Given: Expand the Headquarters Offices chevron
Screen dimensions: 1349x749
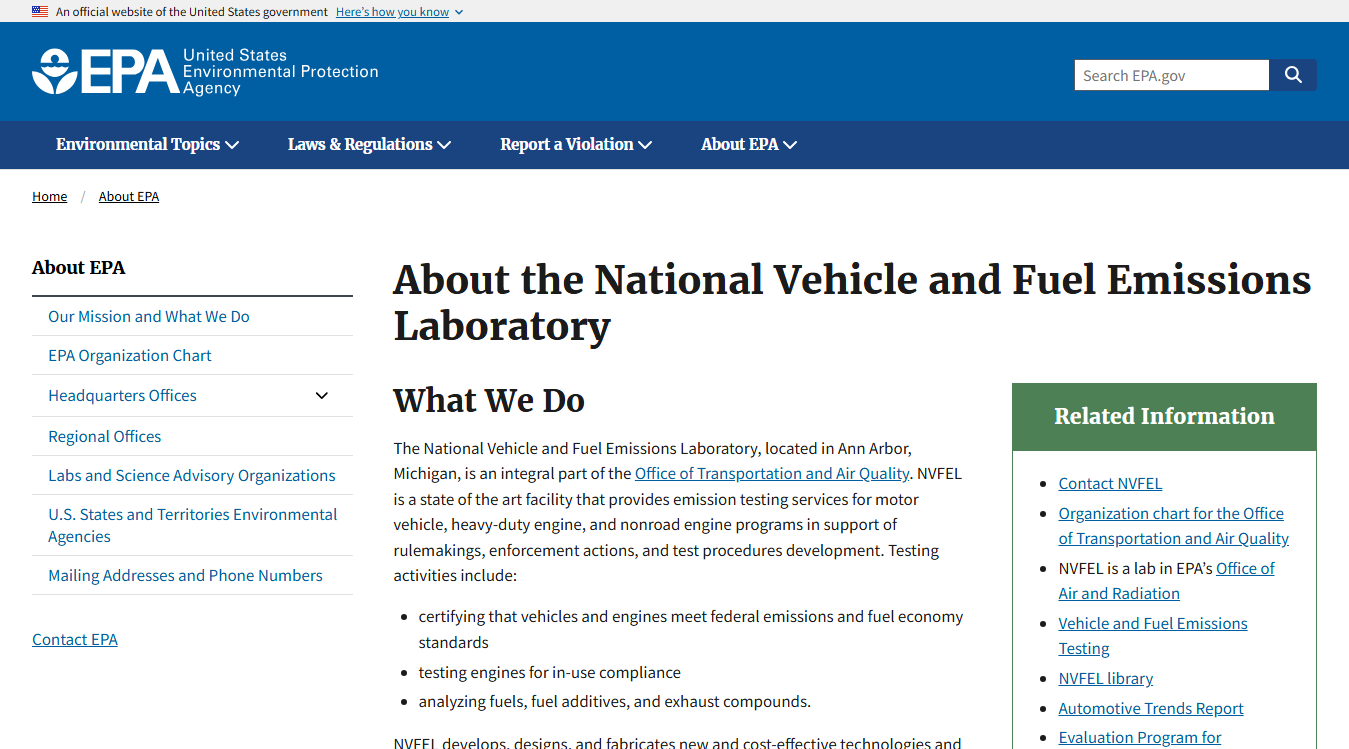Looking at the screenshot, I should 322,395.
